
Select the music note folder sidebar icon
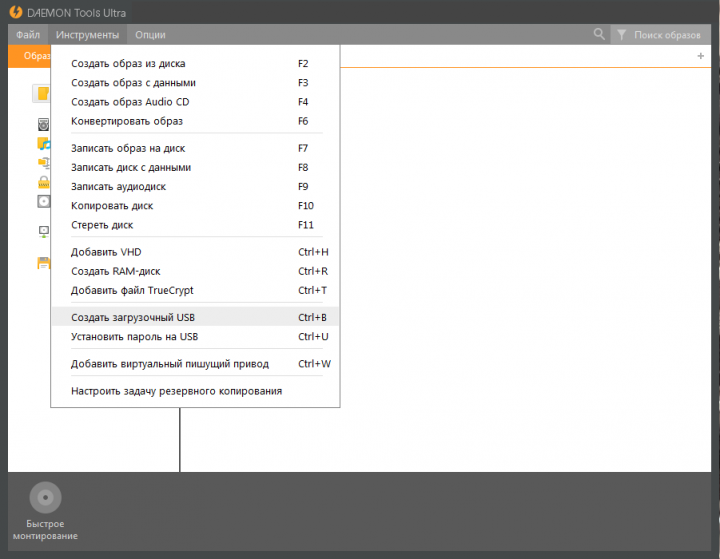click(x=44, y=144)
